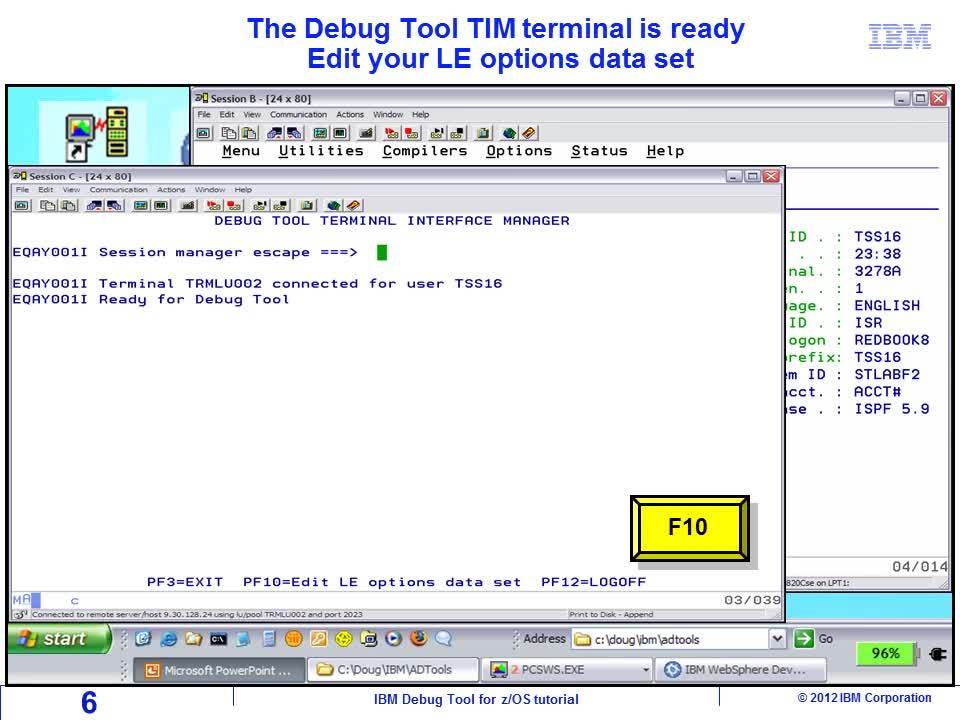Open Keyboard map icon in Session C toolbar
Viewport: 960px width, 720px height.
click(x=187, y=206)
